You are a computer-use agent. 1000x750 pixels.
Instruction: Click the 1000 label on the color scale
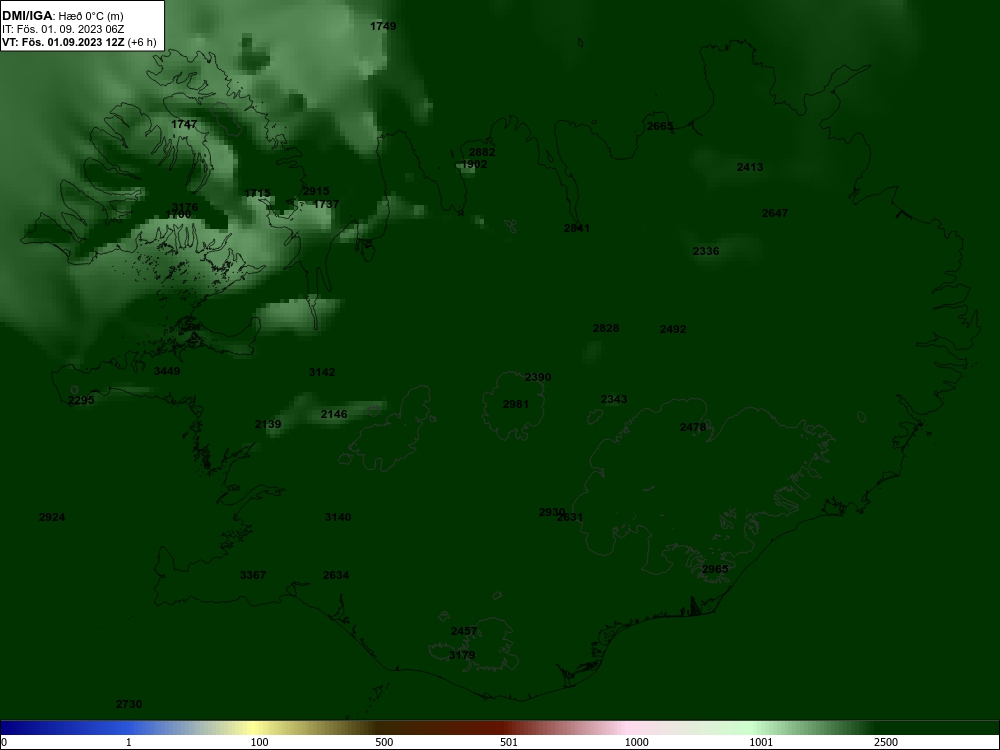click(636, 742)
